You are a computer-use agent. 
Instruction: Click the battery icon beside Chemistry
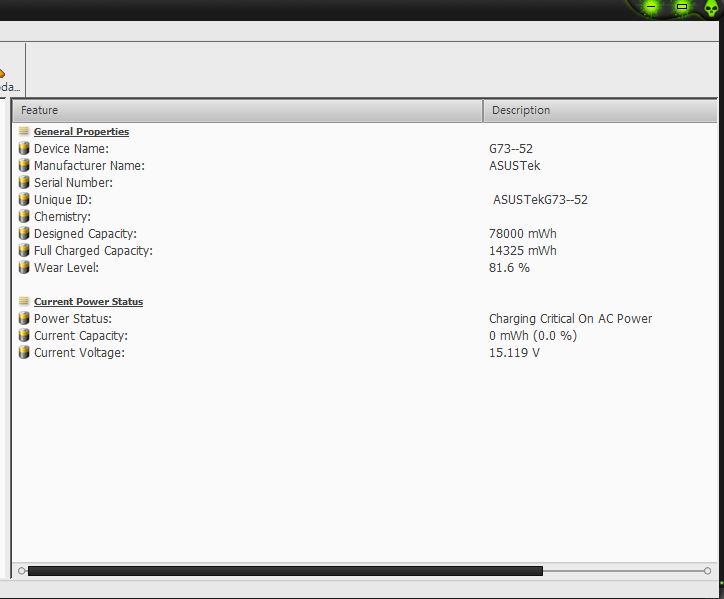(24, 216)
